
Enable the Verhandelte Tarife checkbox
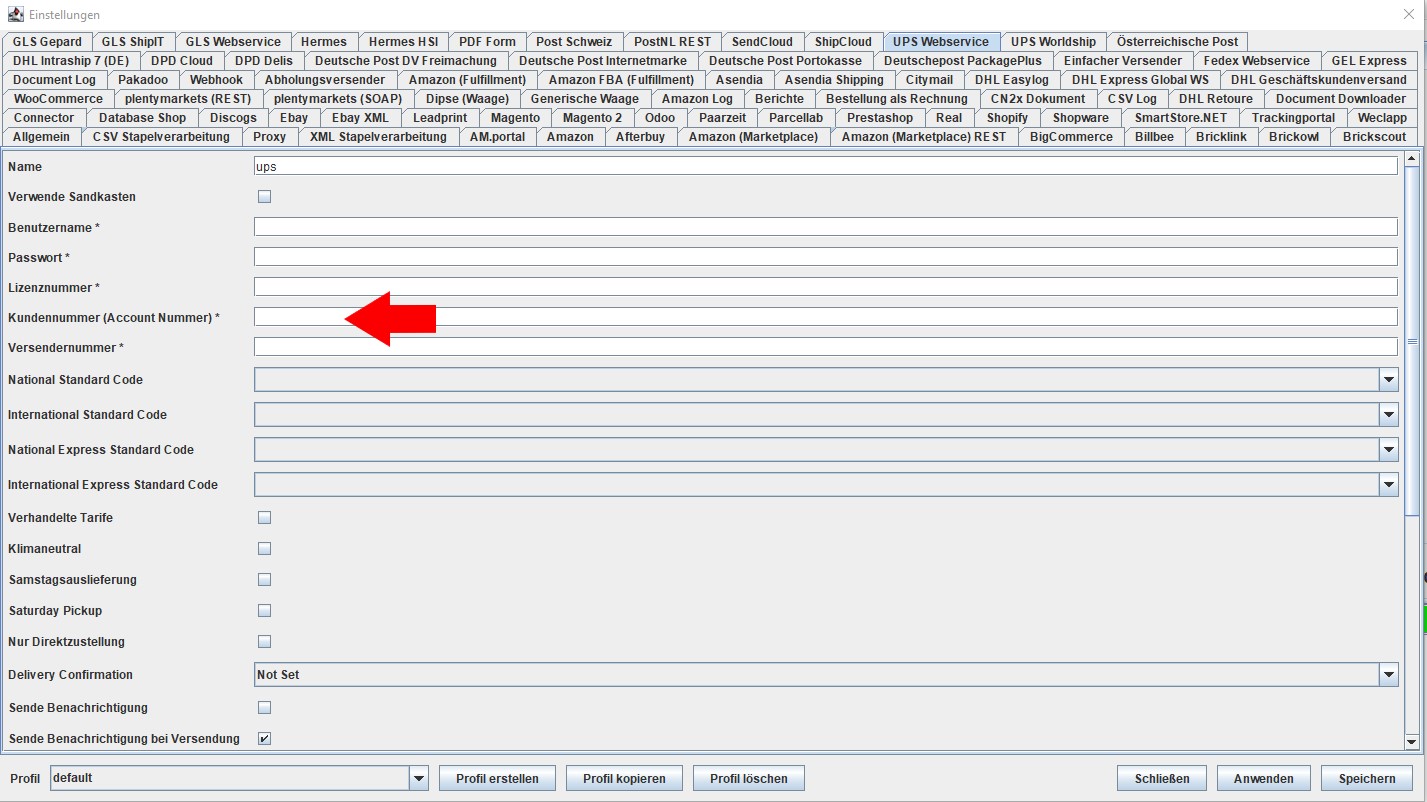click(x=265, y=518)
